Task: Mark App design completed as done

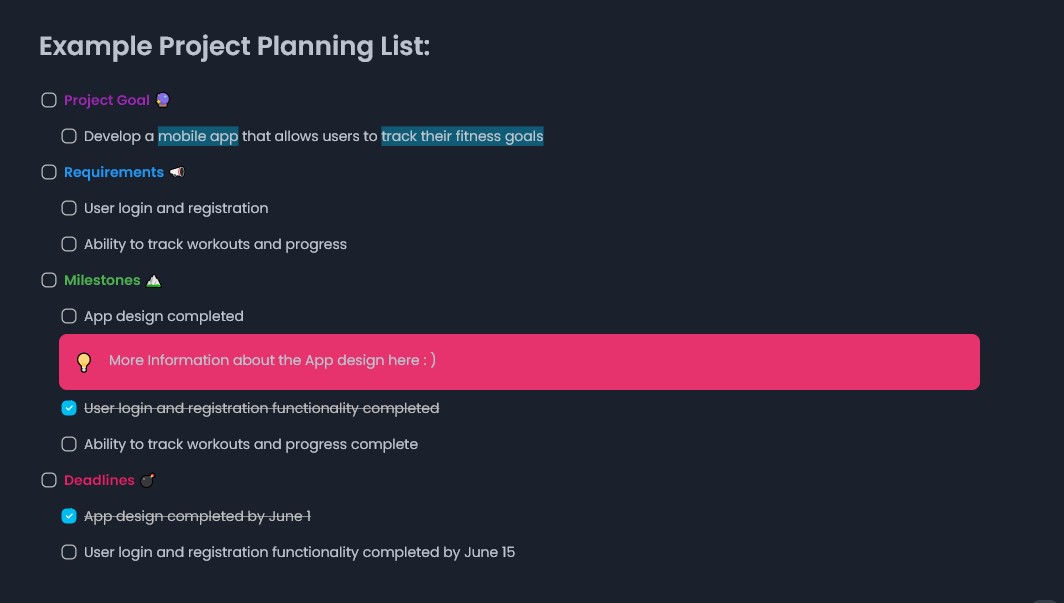Action: click(x=69, y=316)
